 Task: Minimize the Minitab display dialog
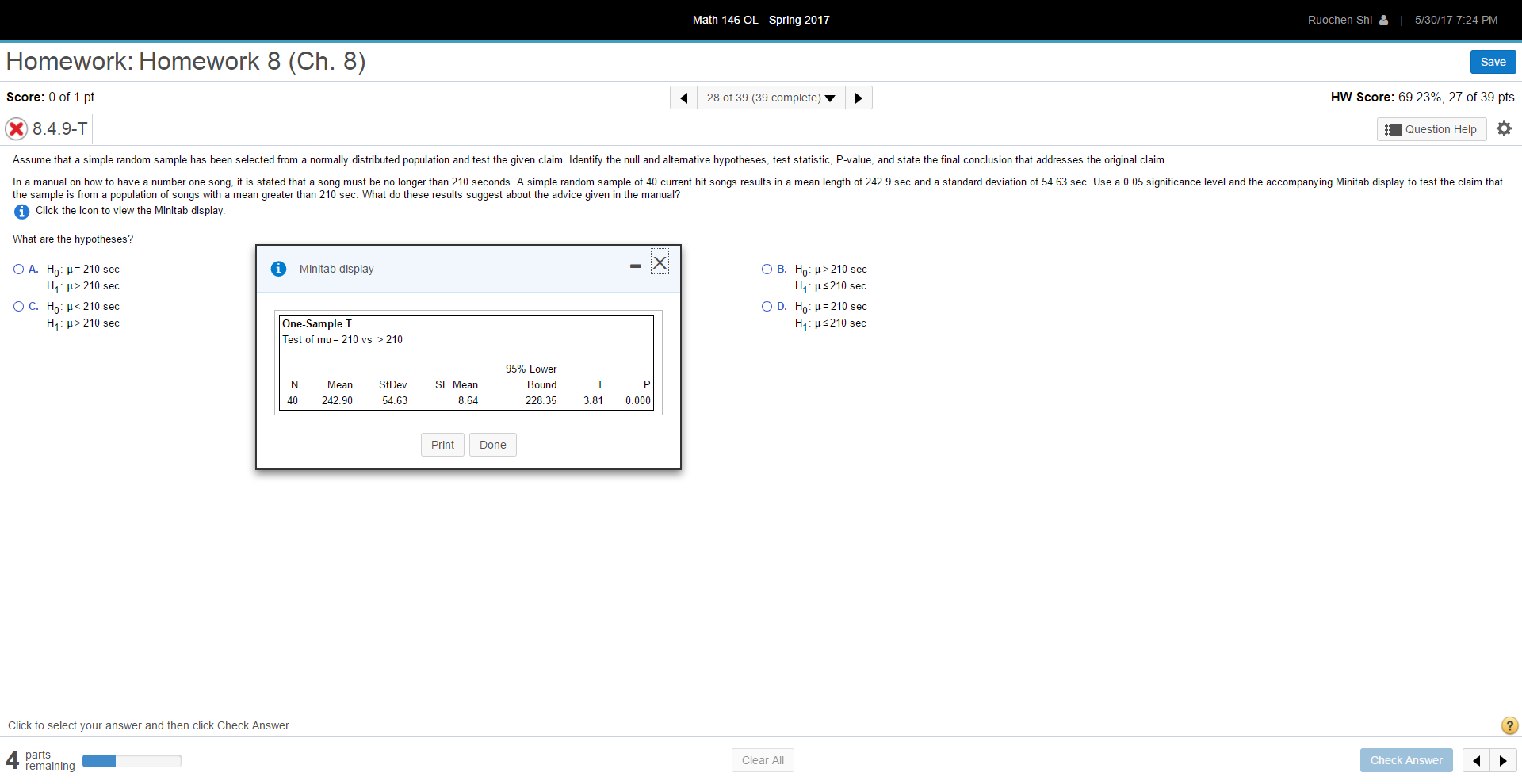tap(635, 266)
